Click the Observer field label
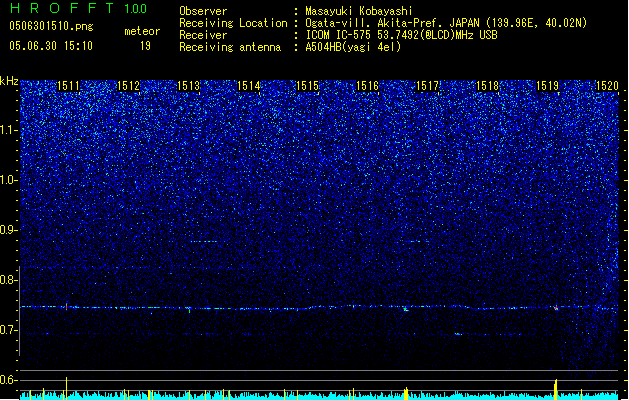 click(x=203, y=11)
